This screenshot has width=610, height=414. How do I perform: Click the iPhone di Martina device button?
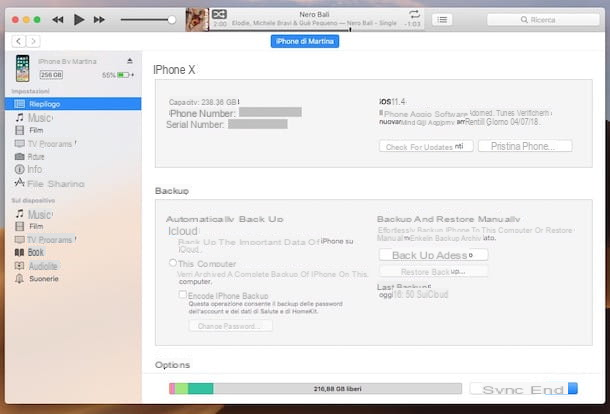pyautogui.click(x=305, y=41)
